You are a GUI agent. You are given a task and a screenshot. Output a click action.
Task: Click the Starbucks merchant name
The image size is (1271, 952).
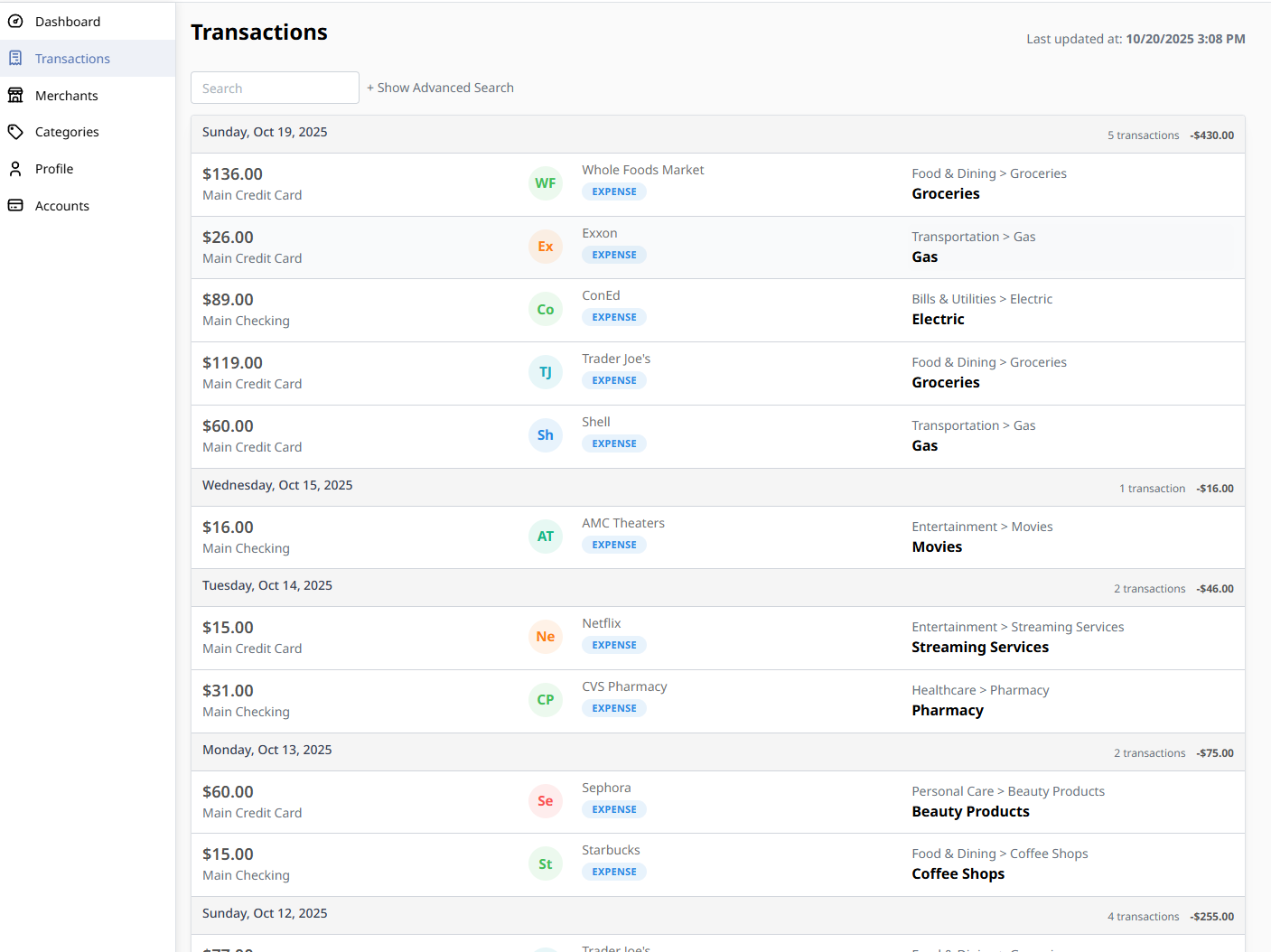(611, 850)
